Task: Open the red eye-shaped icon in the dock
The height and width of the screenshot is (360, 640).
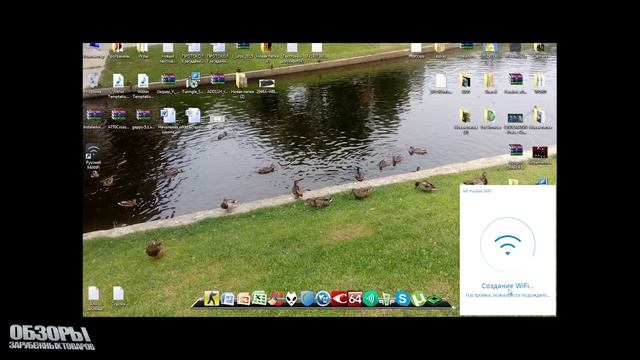Action: pyautogui.click(x=339, y=299)
